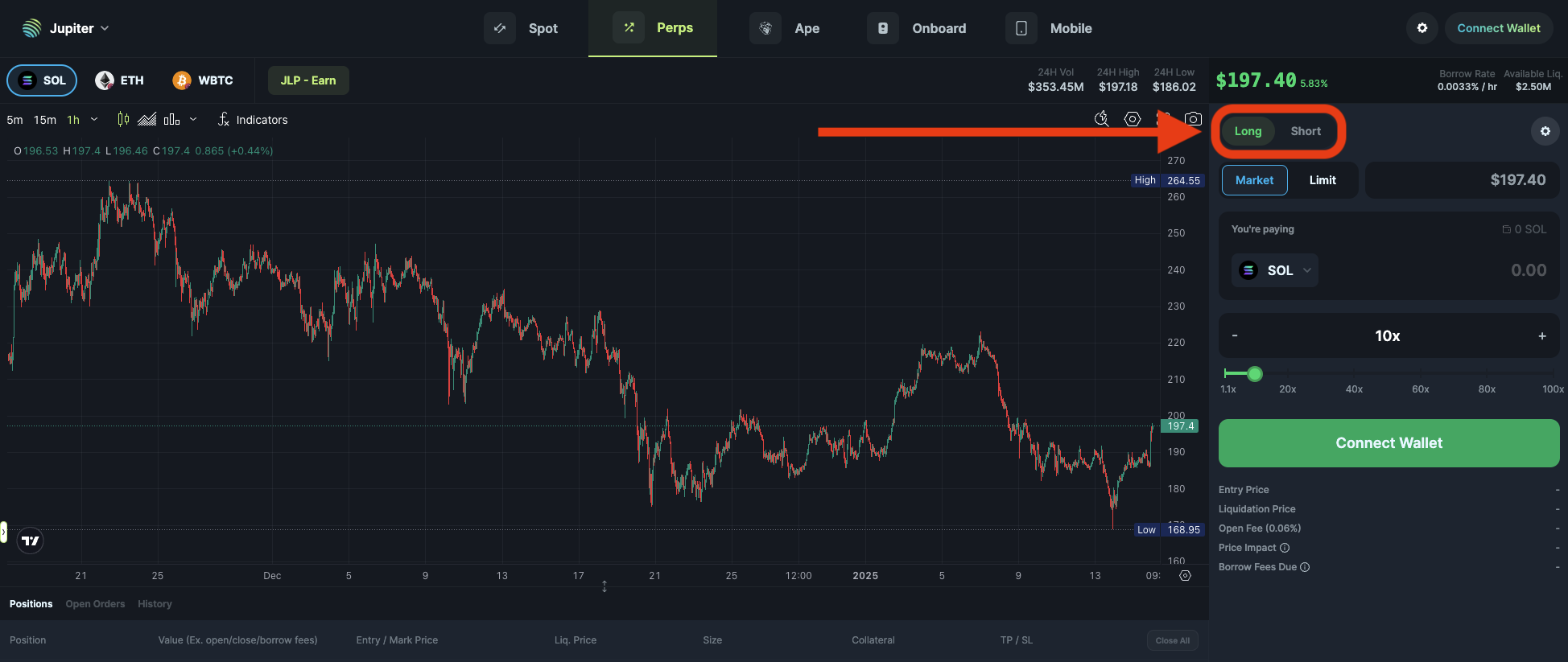Screen dimensions: 1568x662
Task: Select Limit order type
Action: (x=1322, y=180)
